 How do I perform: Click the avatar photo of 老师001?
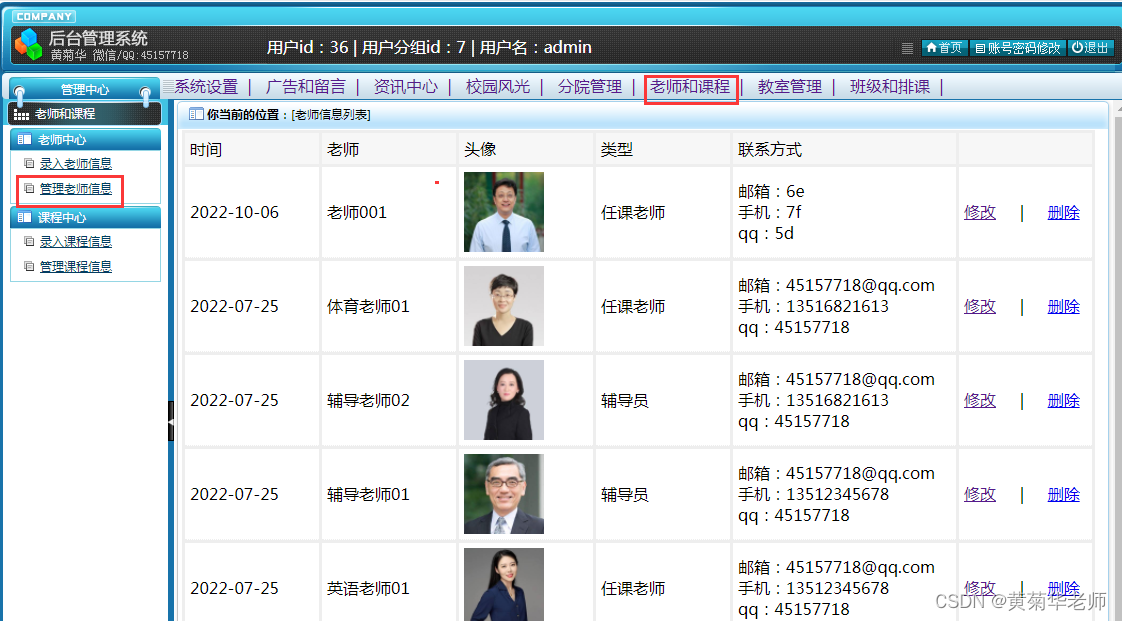(504, 212)
